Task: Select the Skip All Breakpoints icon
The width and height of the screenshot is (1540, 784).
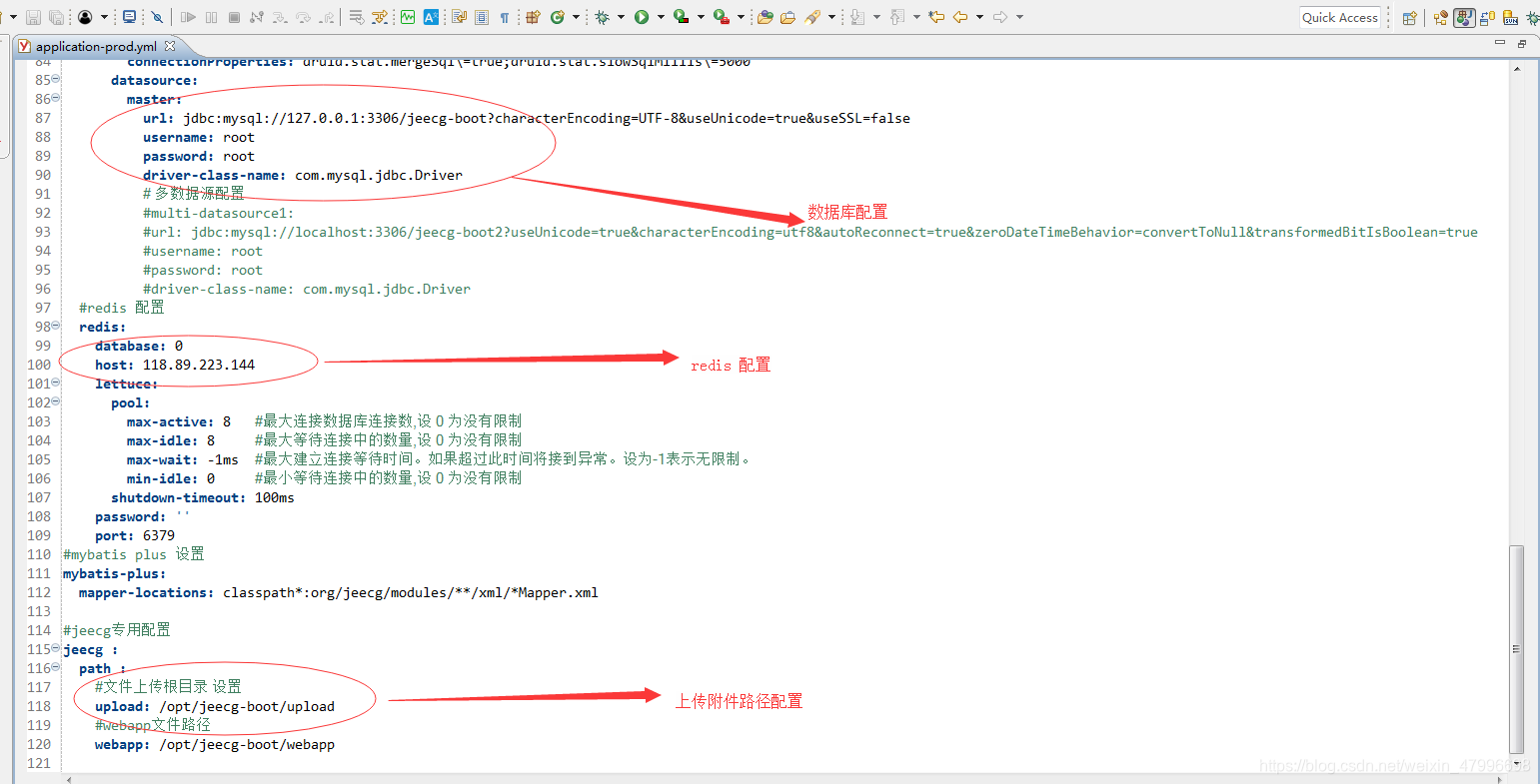Action: click(158, 17)
